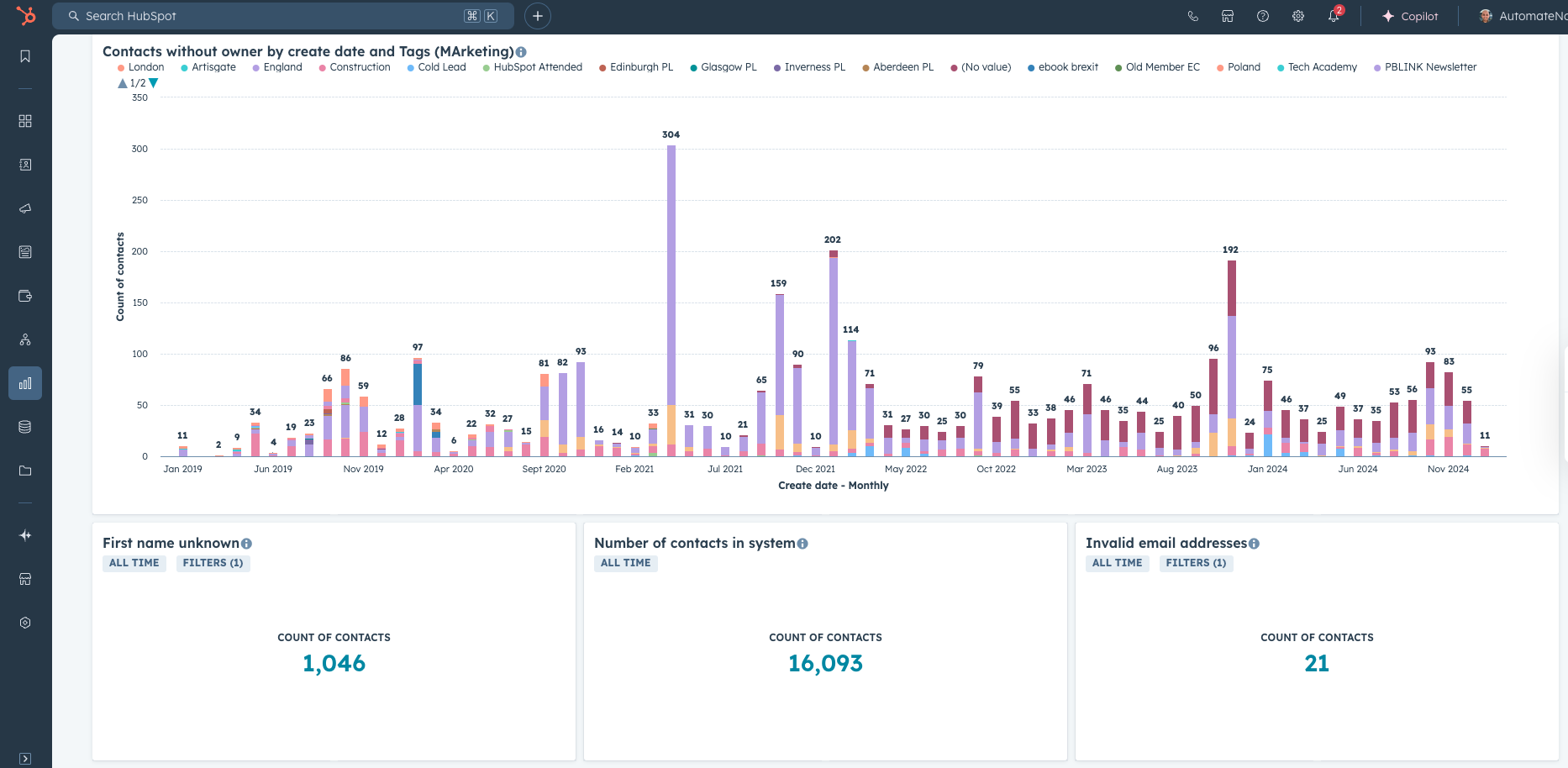
Task: Open Copilot assistant
Action: [1410, 16]
